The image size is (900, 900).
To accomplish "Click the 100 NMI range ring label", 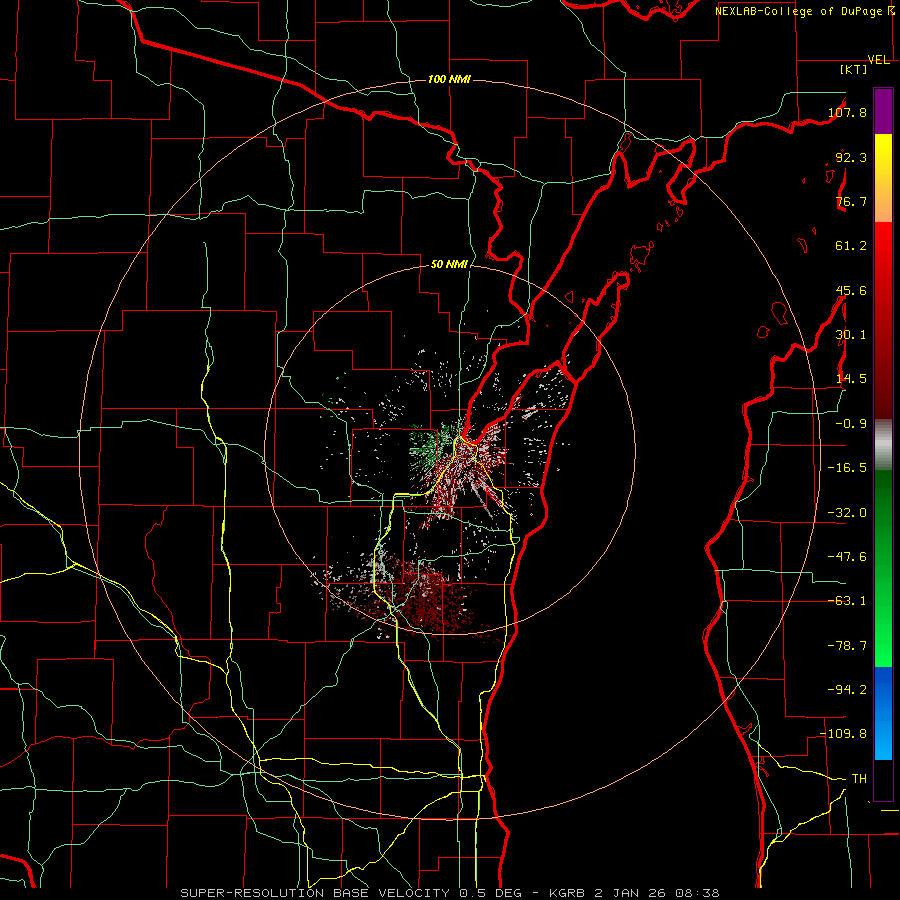I will point(449,79).
